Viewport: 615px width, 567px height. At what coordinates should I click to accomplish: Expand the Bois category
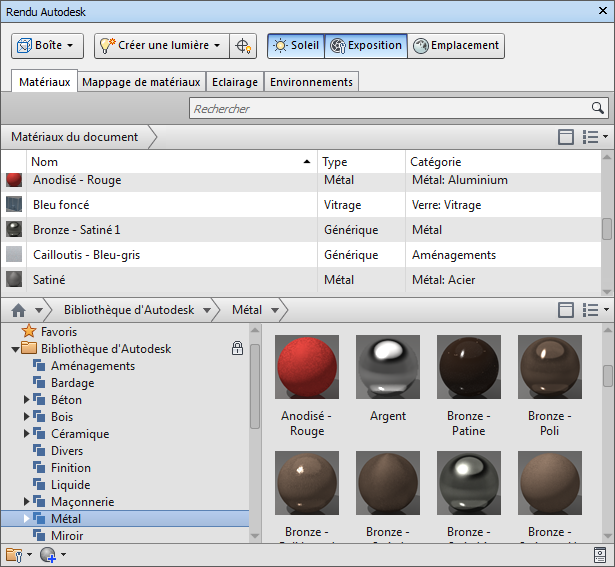pyautogui.click(x=26, y=416)
